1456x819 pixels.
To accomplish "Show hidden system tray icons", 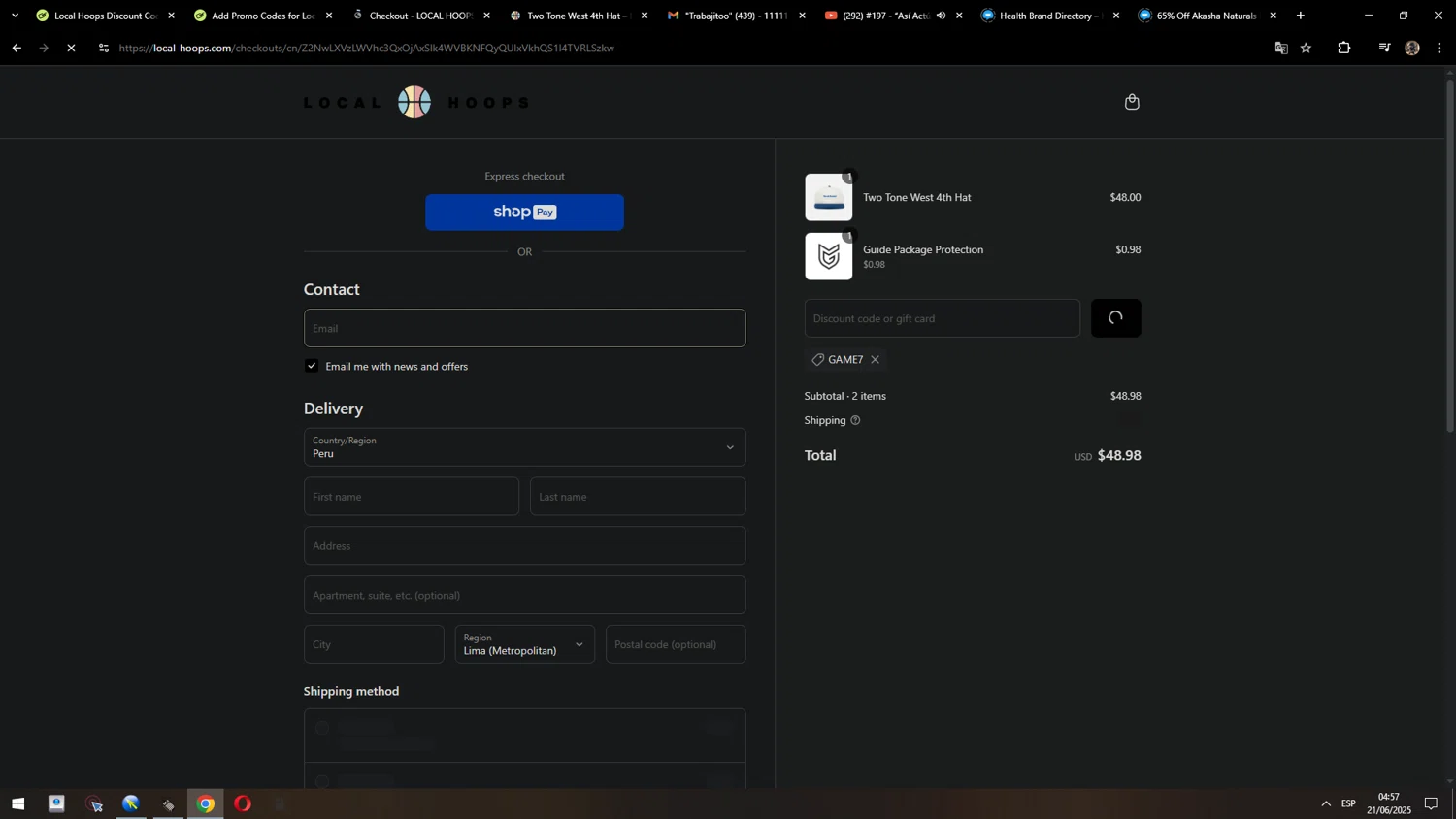I will pos(1326,803).
